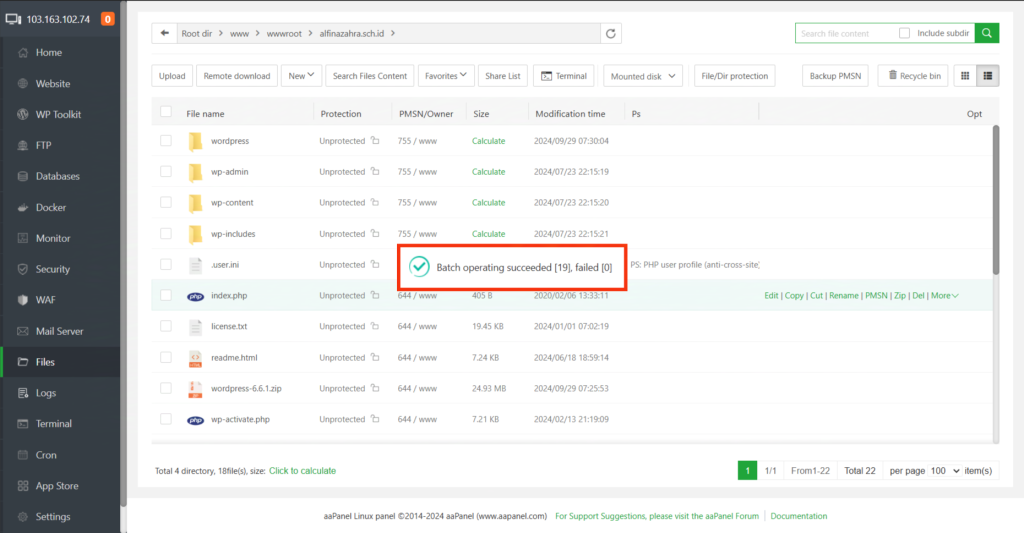Open Databases in the sidebar
1024x533 pixels.
(57, 176)
